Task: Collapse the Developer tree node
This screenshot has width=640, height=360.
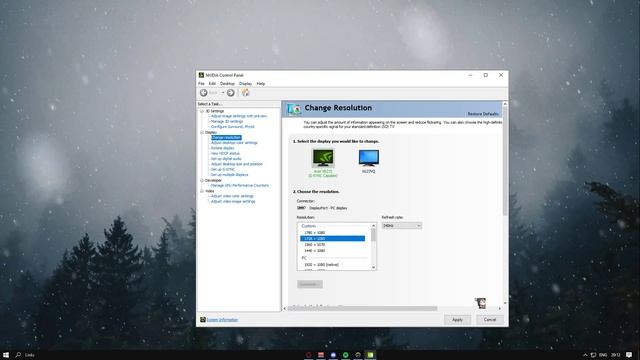Action: click(x=202, y=180)
